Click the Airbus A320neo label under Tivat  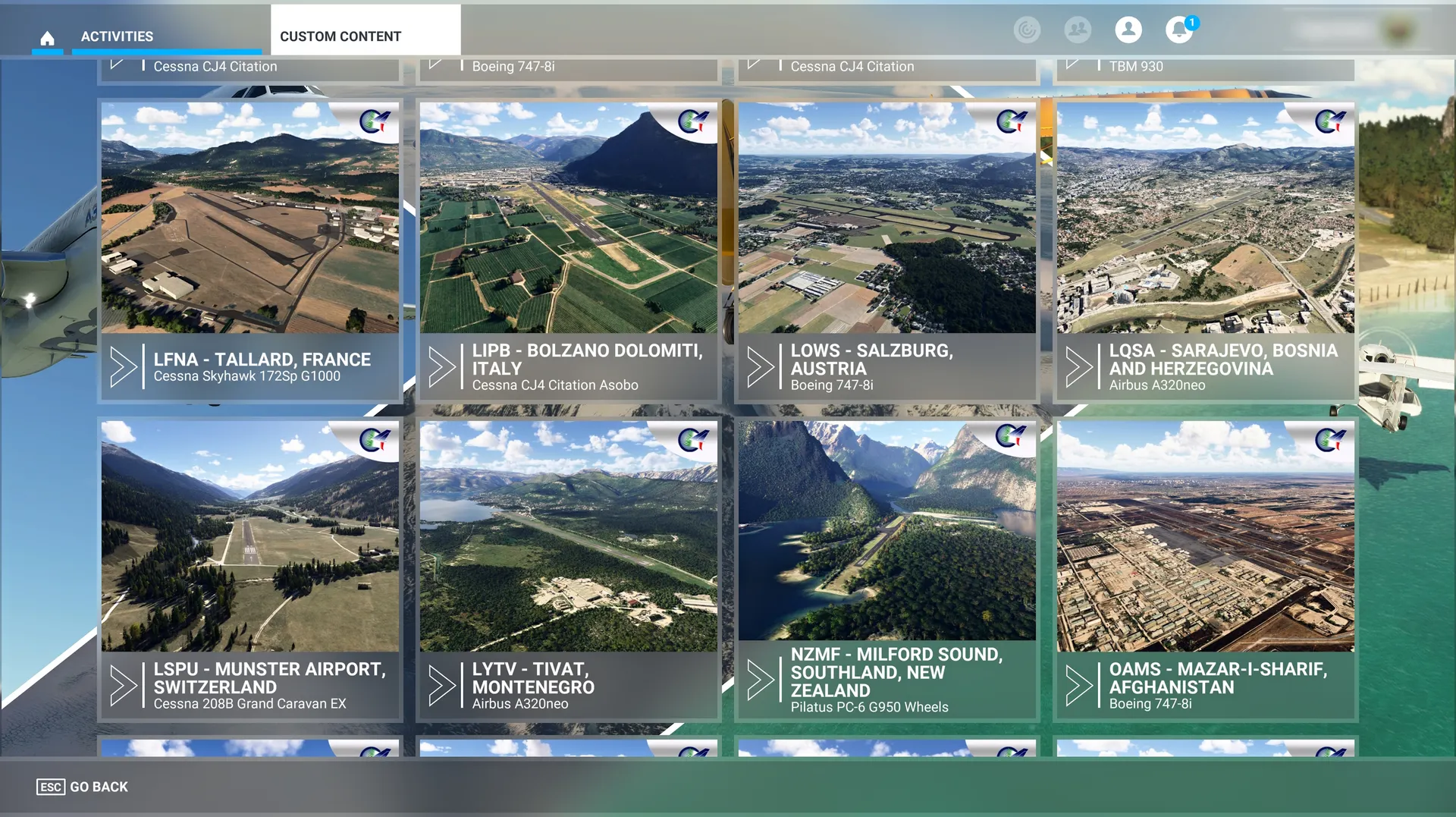coord(520,704)
